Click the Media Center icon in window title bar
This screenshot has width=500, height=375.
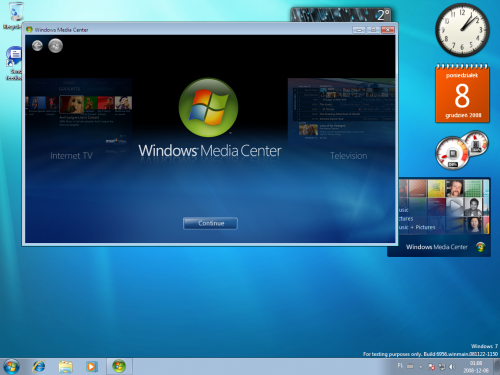coord(29,30)
